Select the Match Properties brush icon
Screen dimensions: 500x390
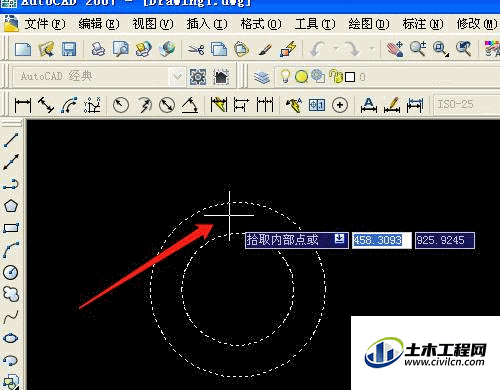pyautogui.click(x=265, y=49)
